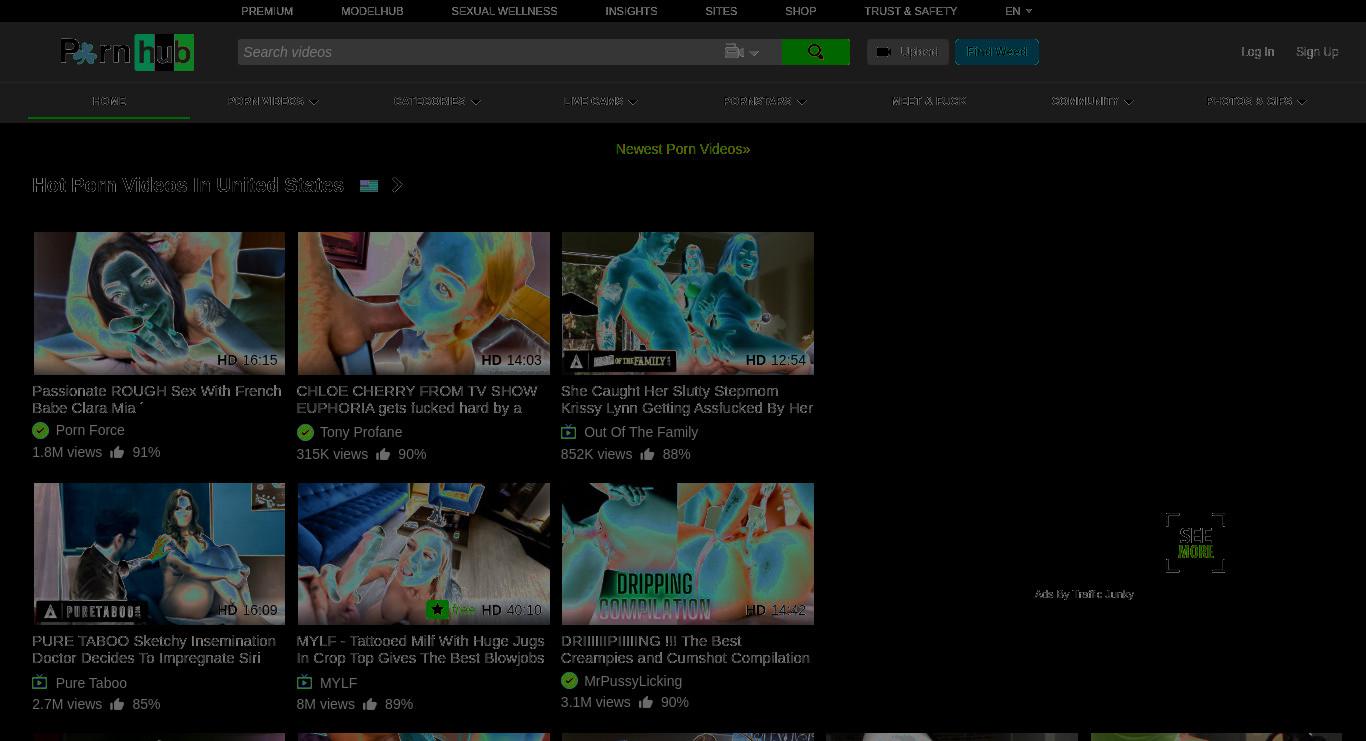Viewport: 1366px width, 741px height.
Task: Open the thumbnail with duration 12:54
Action: coord(687,303)
